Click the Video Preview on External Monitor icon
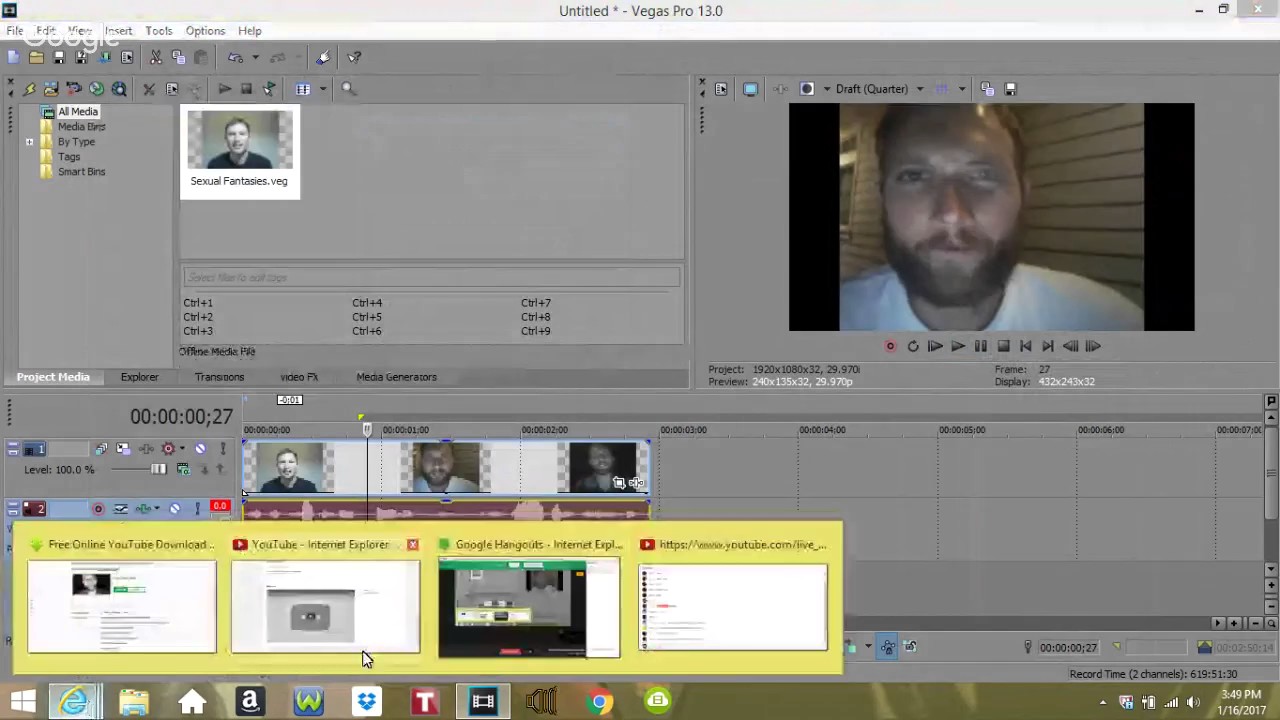 click(750, 89)
